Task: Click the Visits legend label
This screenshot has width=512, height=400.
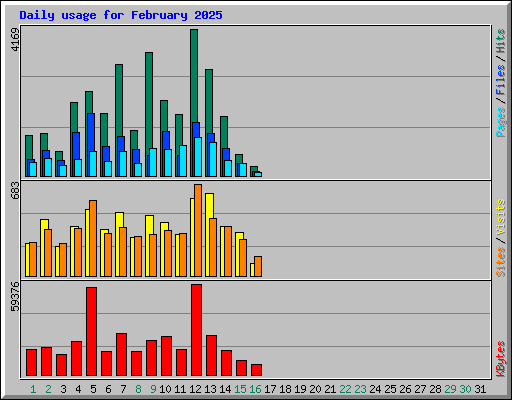Action: [501, 217]
